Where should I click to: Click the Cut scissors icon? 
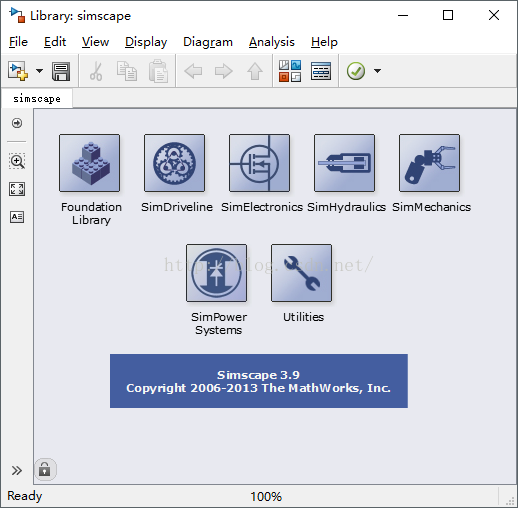coord(96,71)
